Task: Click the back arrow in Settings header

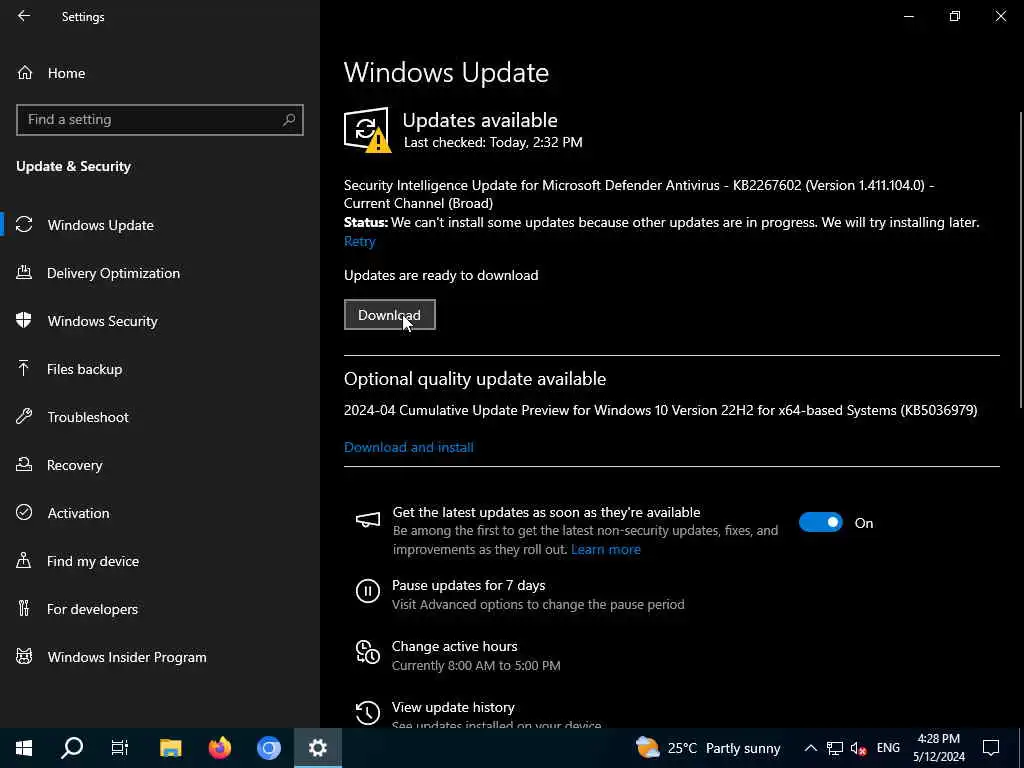Action: pos(24,16)
